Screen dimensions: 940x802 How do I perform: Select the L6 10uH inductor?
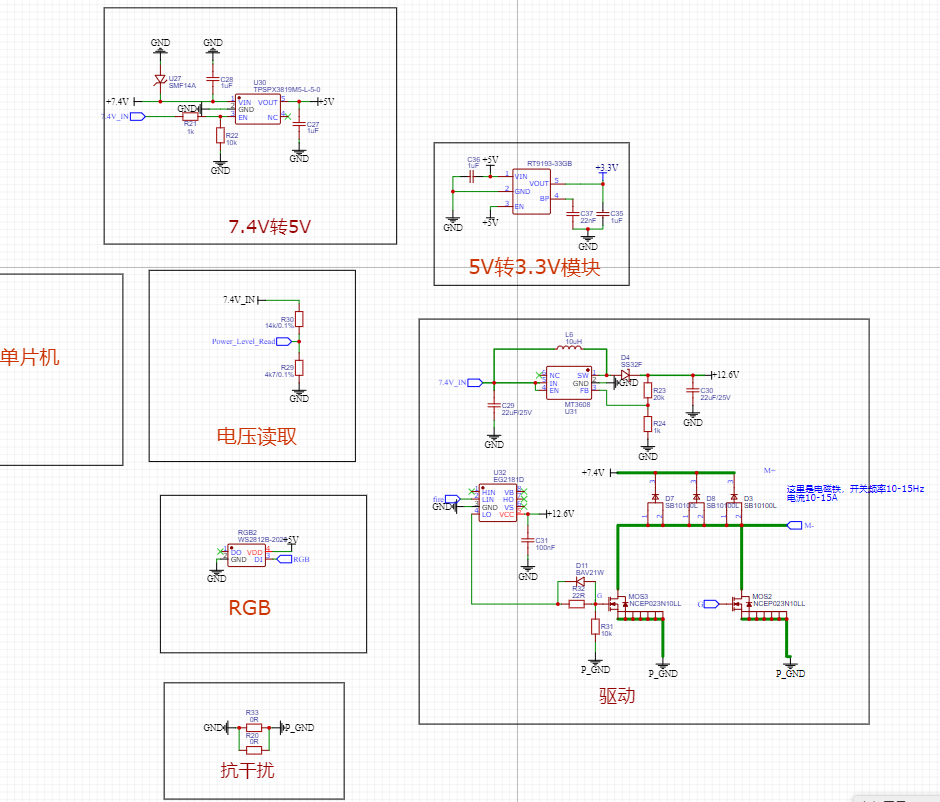(573, 349)
